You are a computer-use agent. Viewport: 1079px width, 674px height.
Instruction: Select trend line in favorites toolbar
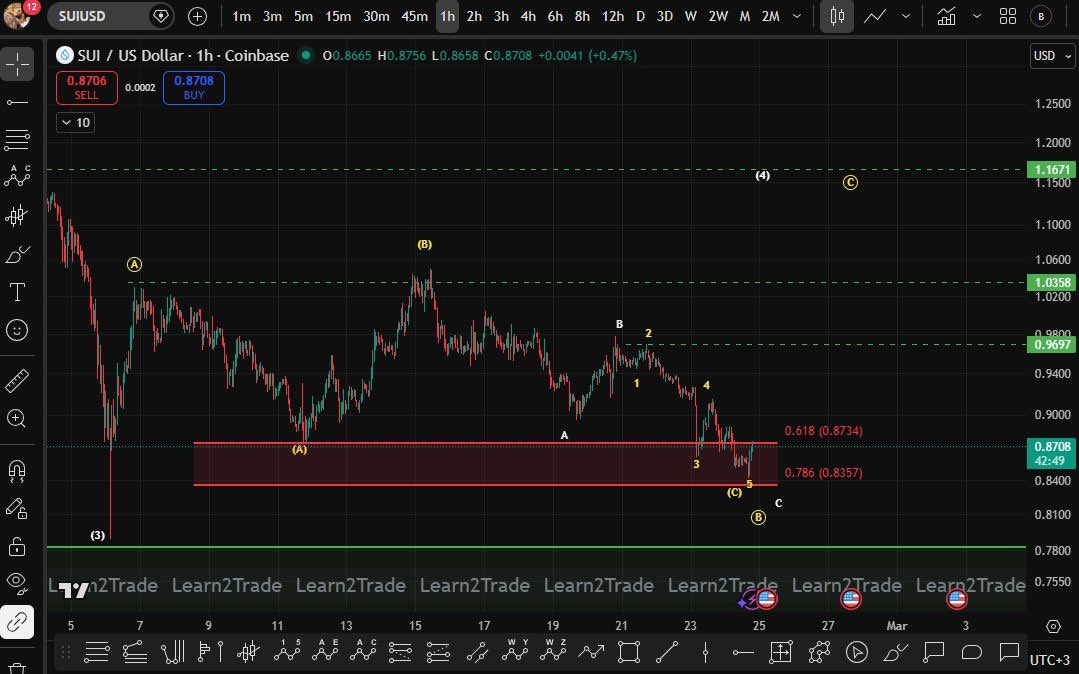(x=667, y=651)
